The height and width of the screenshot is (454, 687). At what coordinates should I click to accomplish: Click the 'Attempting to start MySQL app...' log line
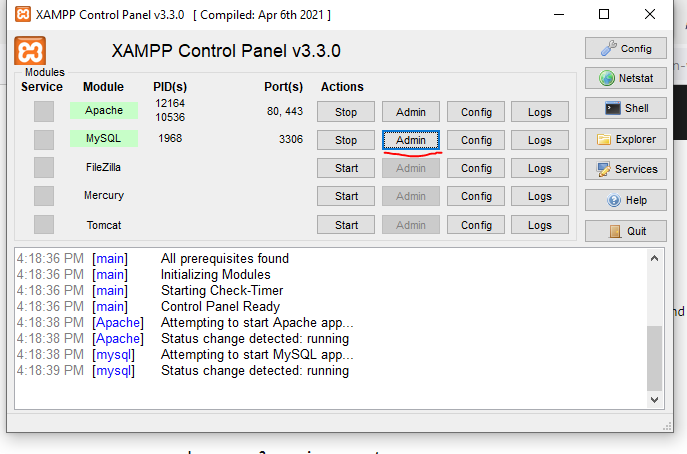click(257, 355)
